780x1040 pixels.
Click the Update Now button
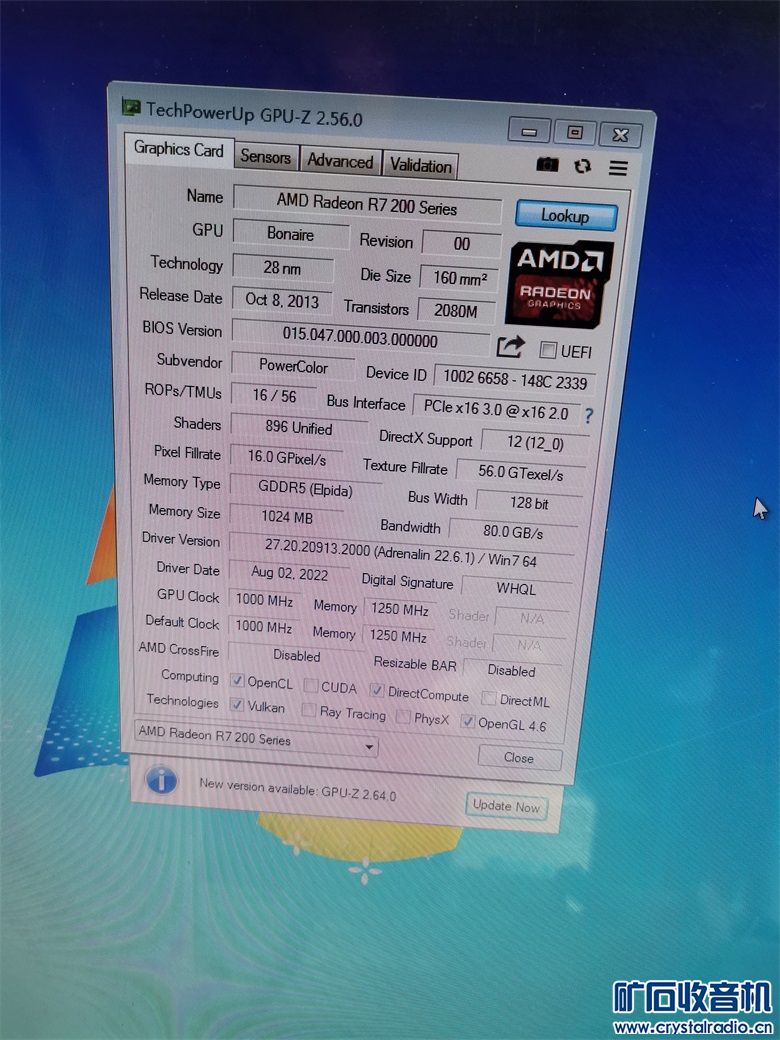(506, 807)
